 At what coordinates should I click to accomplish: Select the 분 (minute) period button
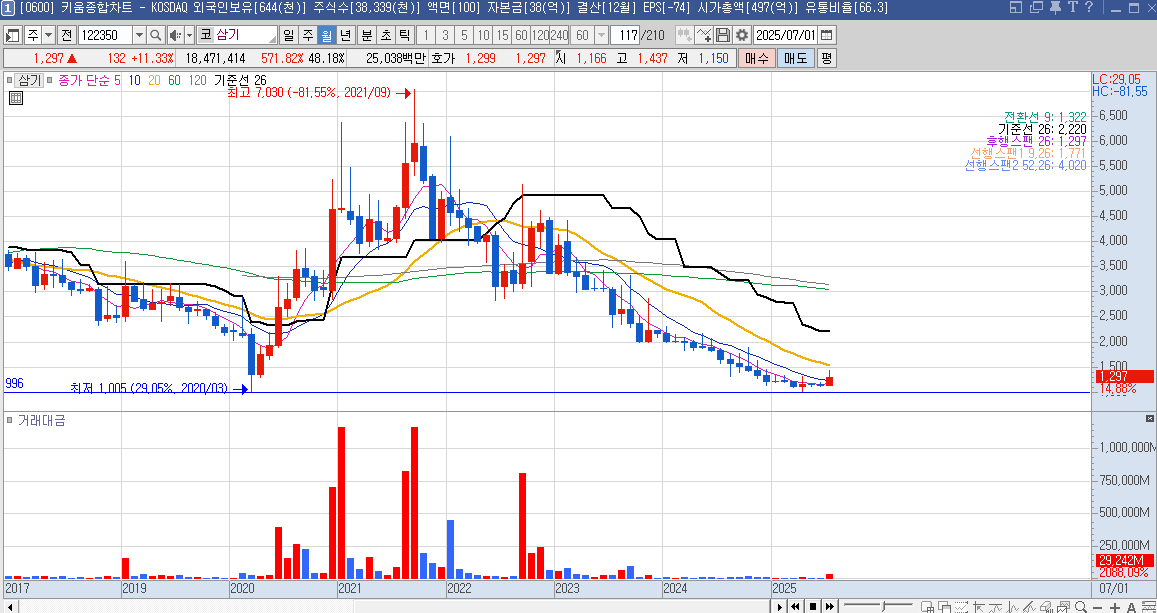pyautogui.click(x=367, y=35)
